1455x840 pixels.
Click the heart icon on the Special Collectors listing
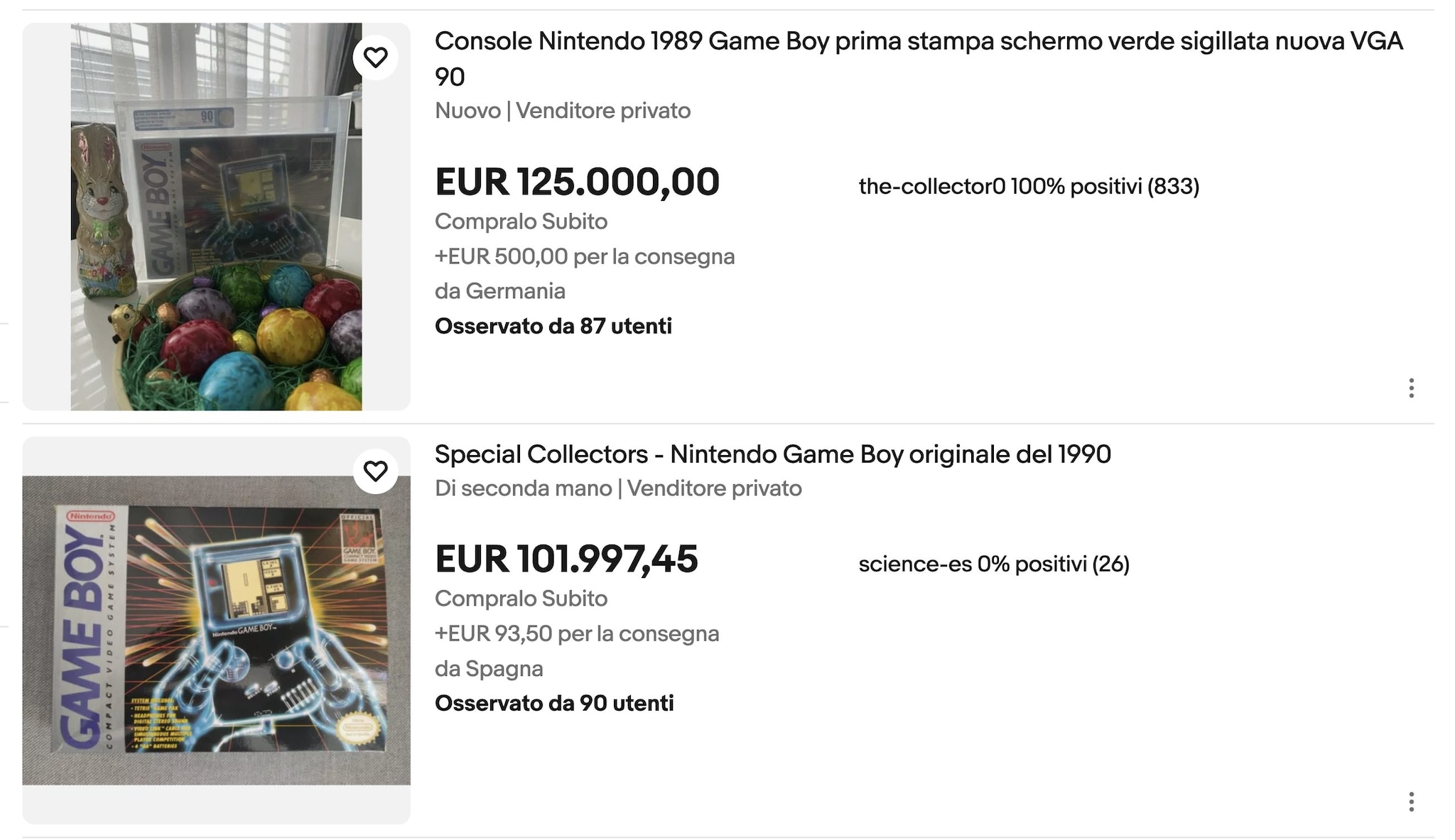[x=376, y=471]
